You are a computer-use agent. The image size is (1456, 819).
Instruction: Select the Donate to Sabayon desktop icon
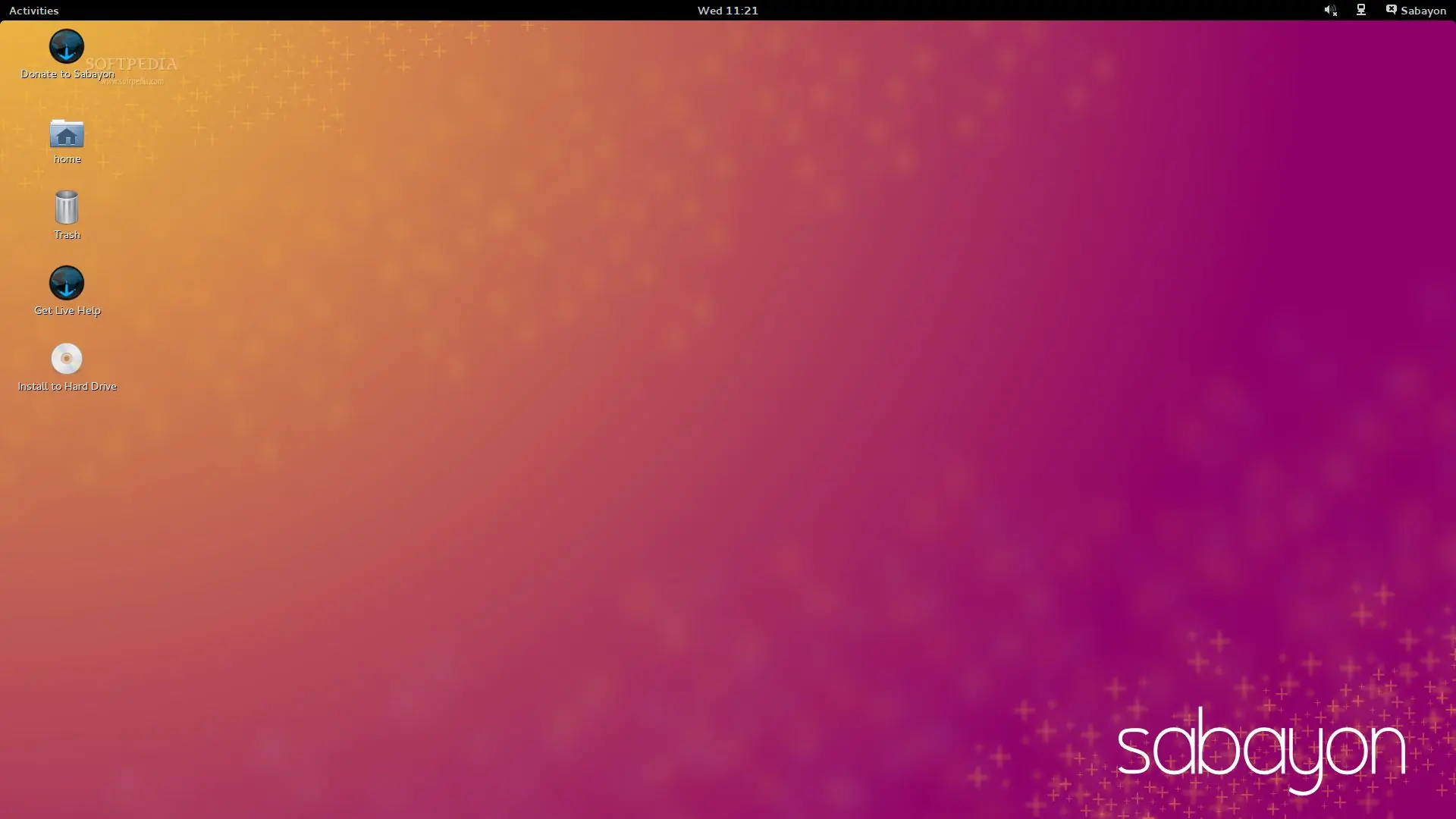click(x=67, y=46)
